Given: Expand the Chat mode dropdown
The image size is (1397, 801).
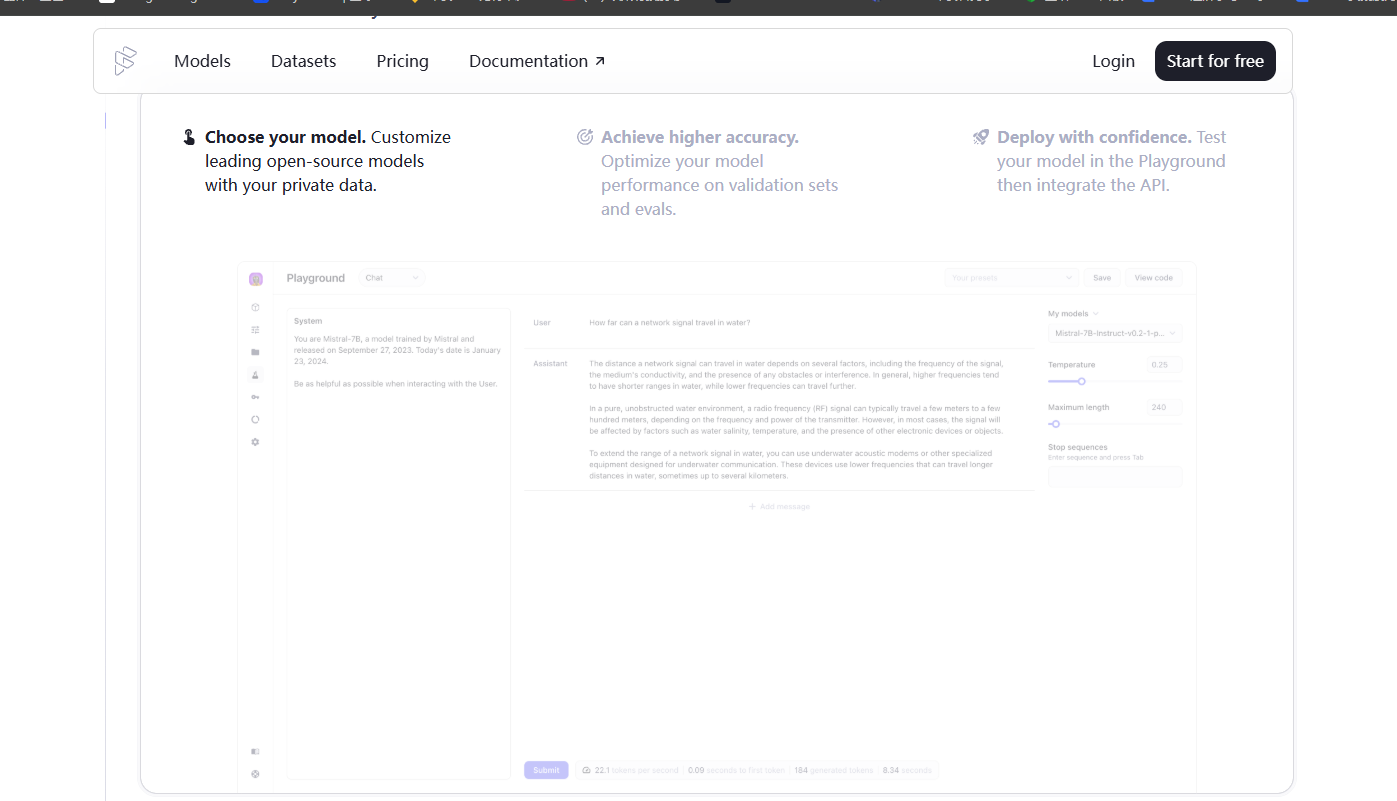Looking at the screenshot, I should coord(391,278).
